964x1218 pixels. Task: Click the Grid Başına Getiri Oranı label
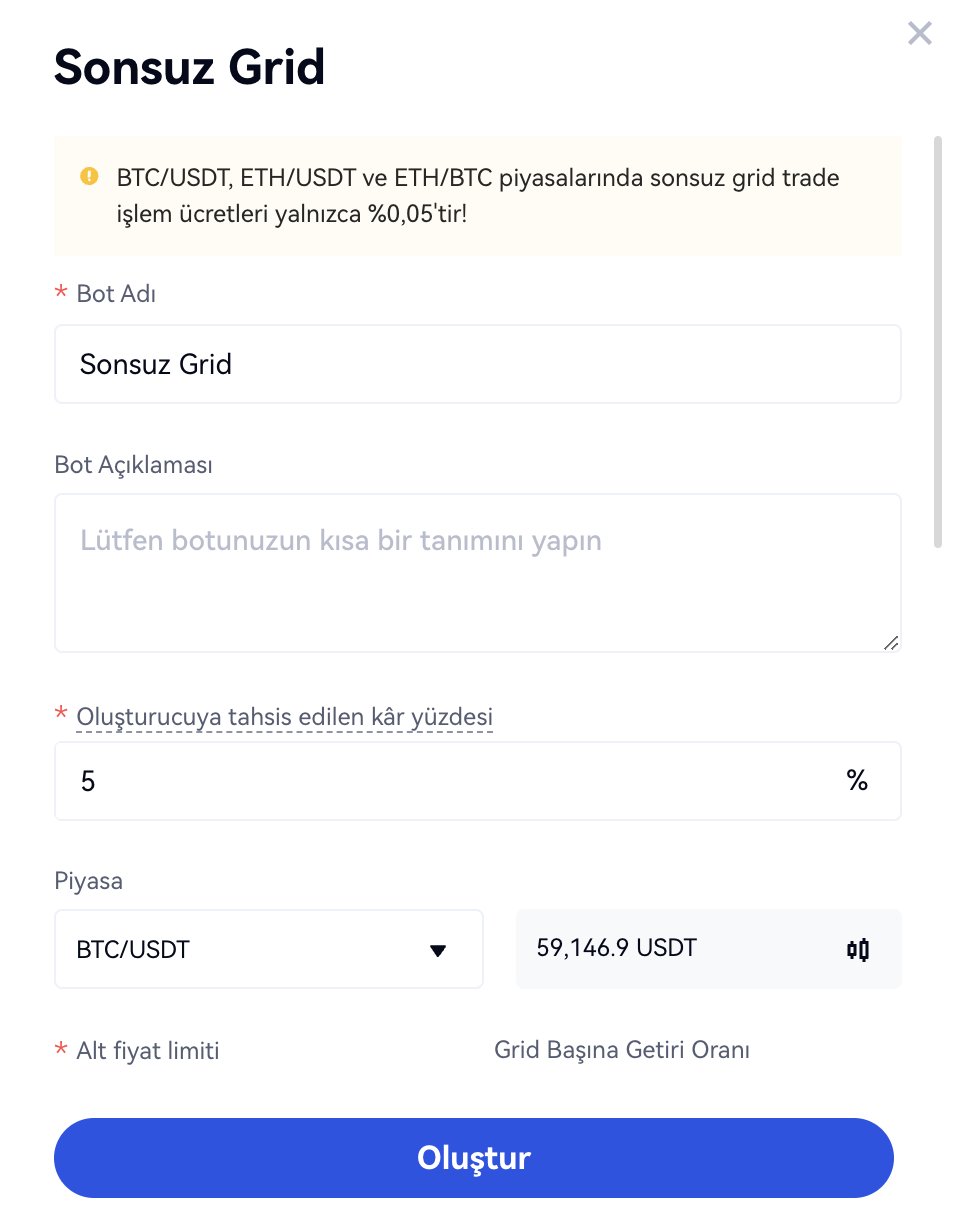pyautogui.click(x=622, y=1050)
